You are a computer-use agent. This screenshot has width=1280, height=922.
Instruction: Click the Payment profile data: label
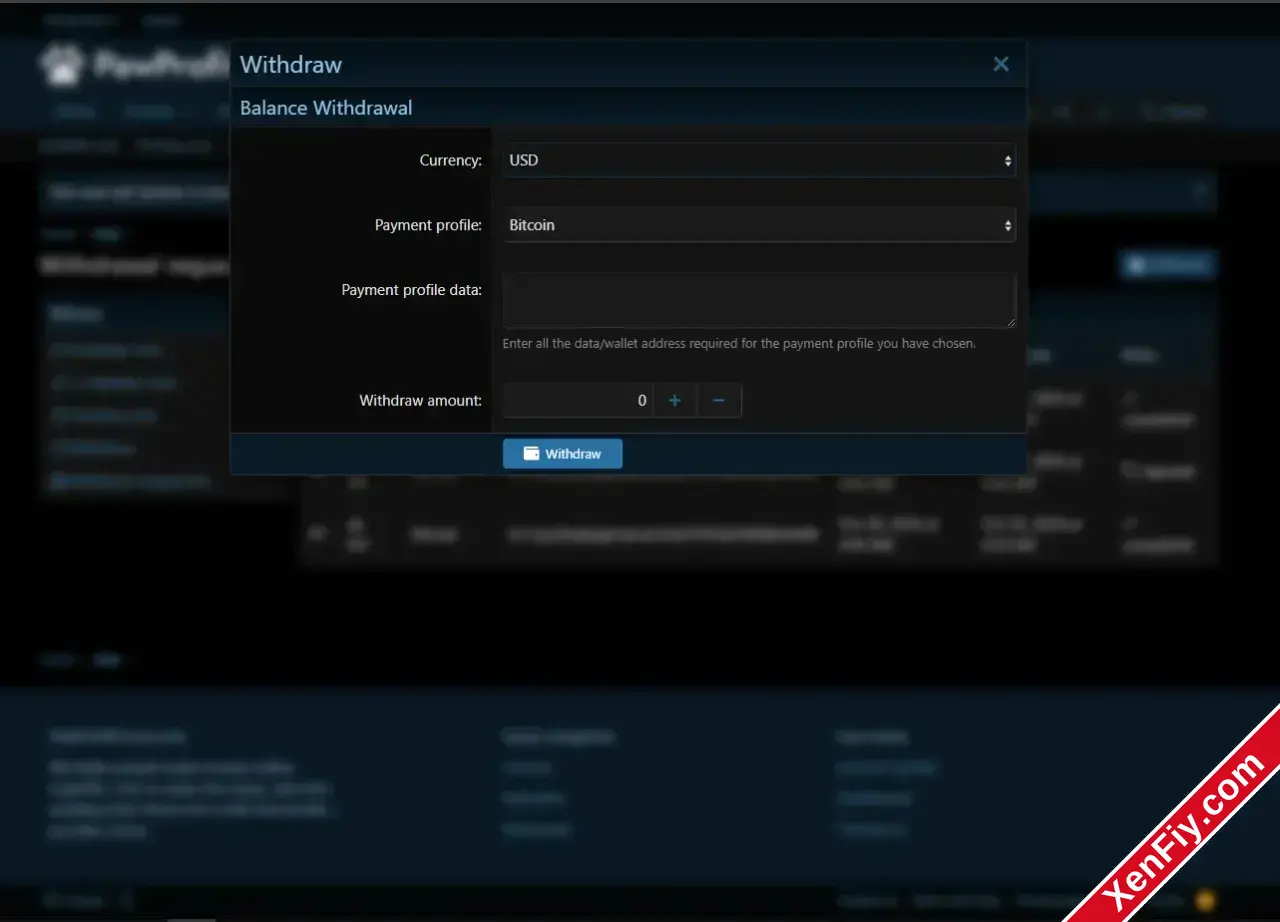[x=411, y=290]
